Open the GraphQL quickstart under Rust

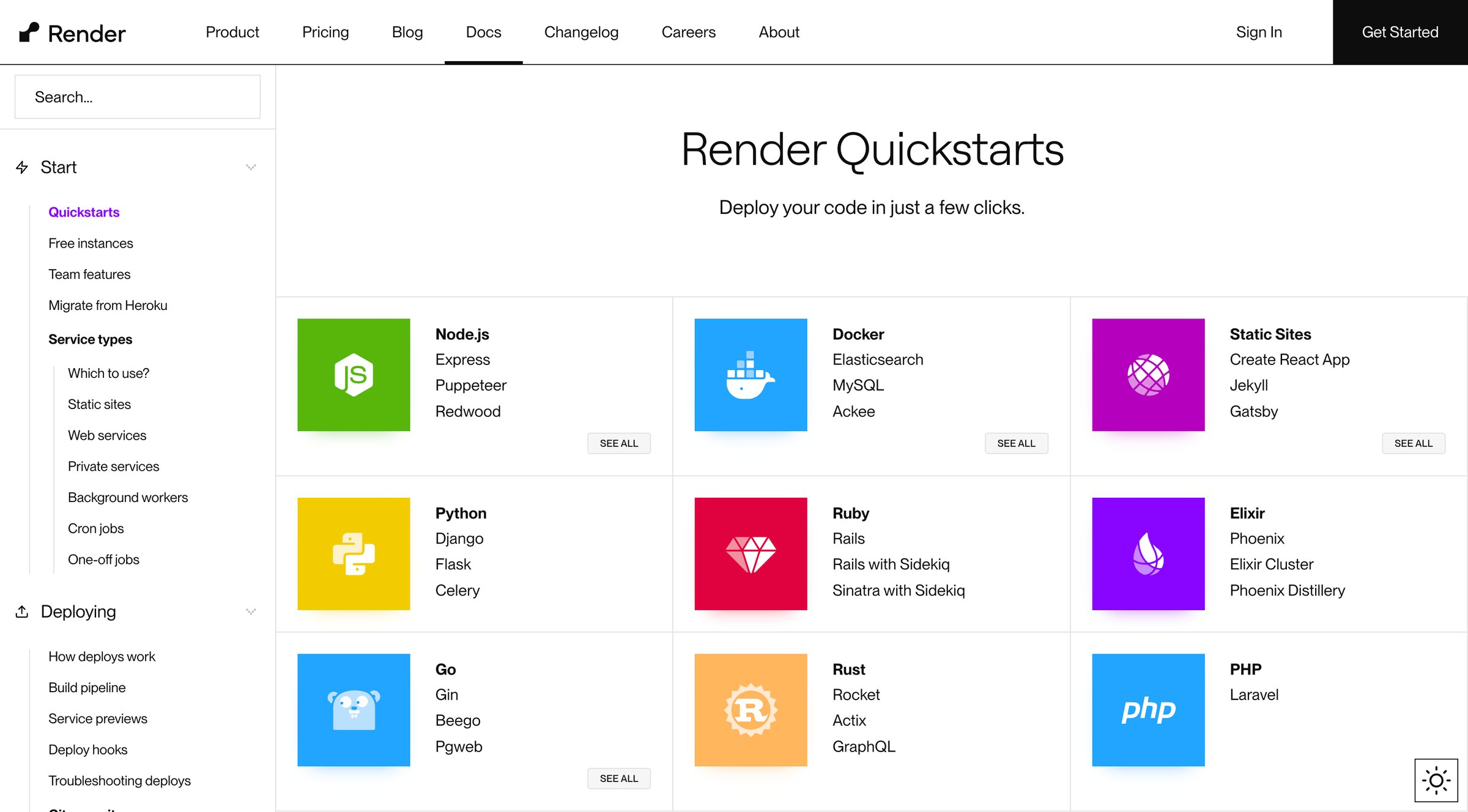pyautogui.click(x=864, y=747)
